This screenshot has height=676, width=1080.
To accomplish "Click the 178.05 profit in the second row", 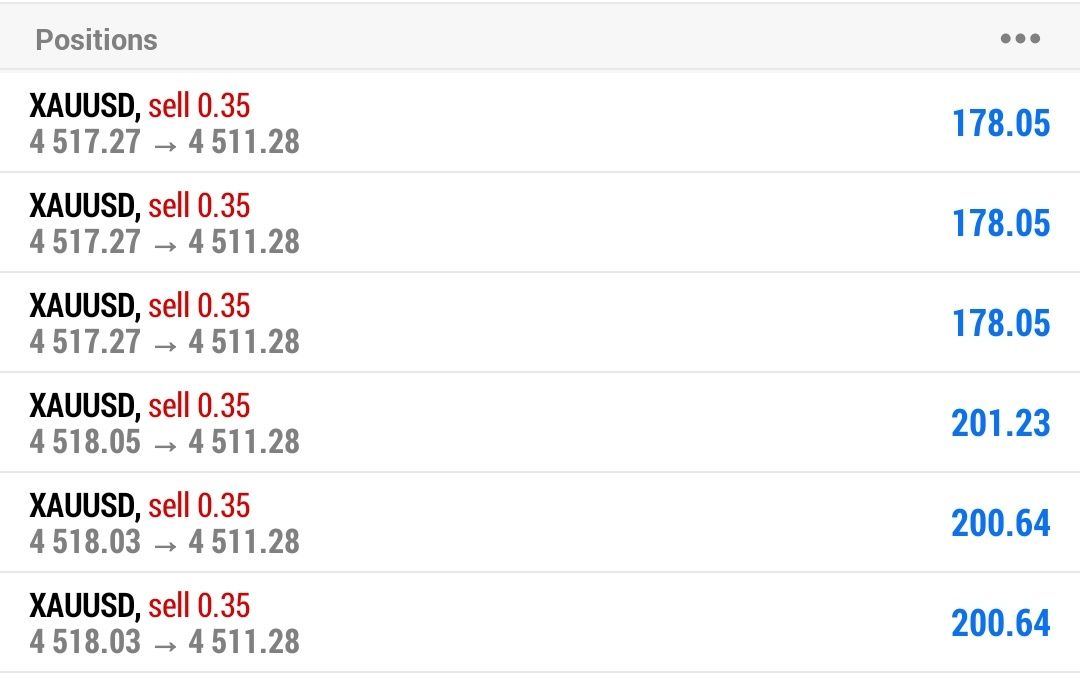I will (1001, 223).
